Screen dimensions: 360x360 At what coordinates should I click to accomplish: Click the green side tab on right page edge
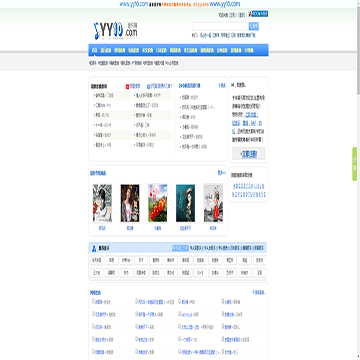click(x=355, y=164)
